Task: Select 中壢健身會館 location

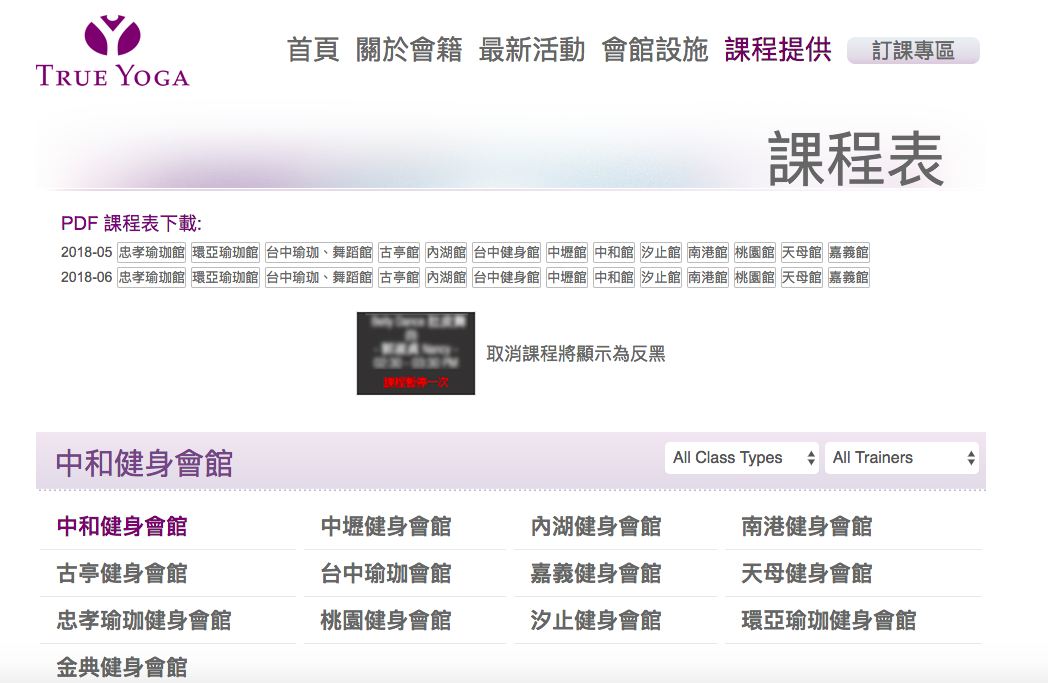Action: coord(386,527)
